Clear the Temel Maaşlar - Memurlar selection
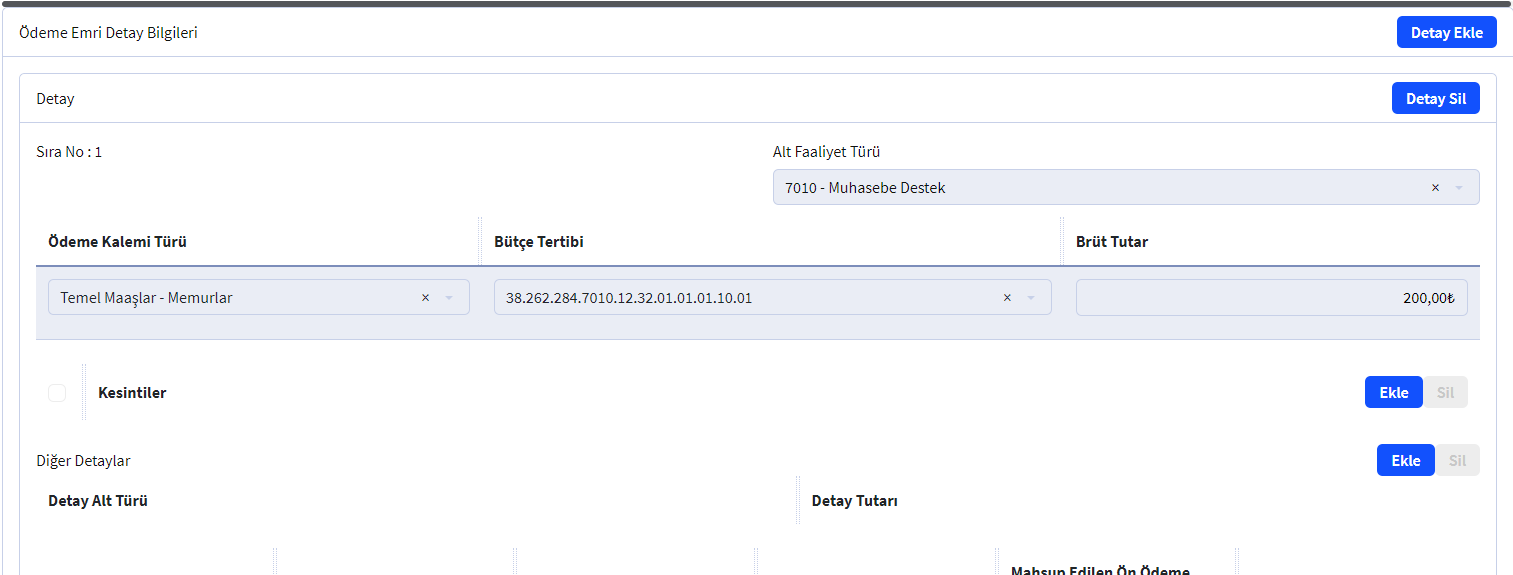The width and height of the screenshot is (1513, 575). tap(425, 298)
